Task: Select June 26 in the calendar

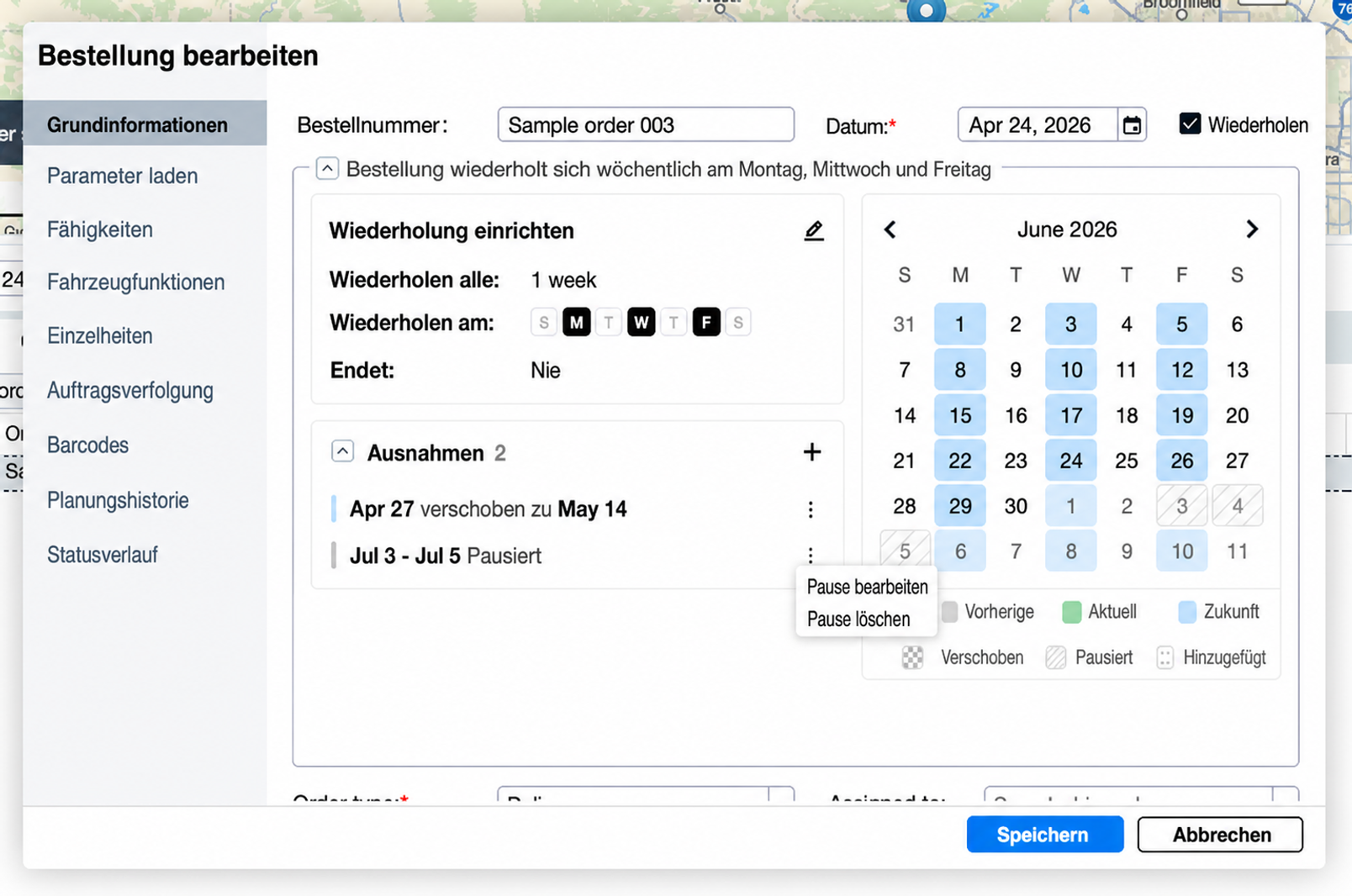Action: pyautogui.click(x=1181, y=461)
